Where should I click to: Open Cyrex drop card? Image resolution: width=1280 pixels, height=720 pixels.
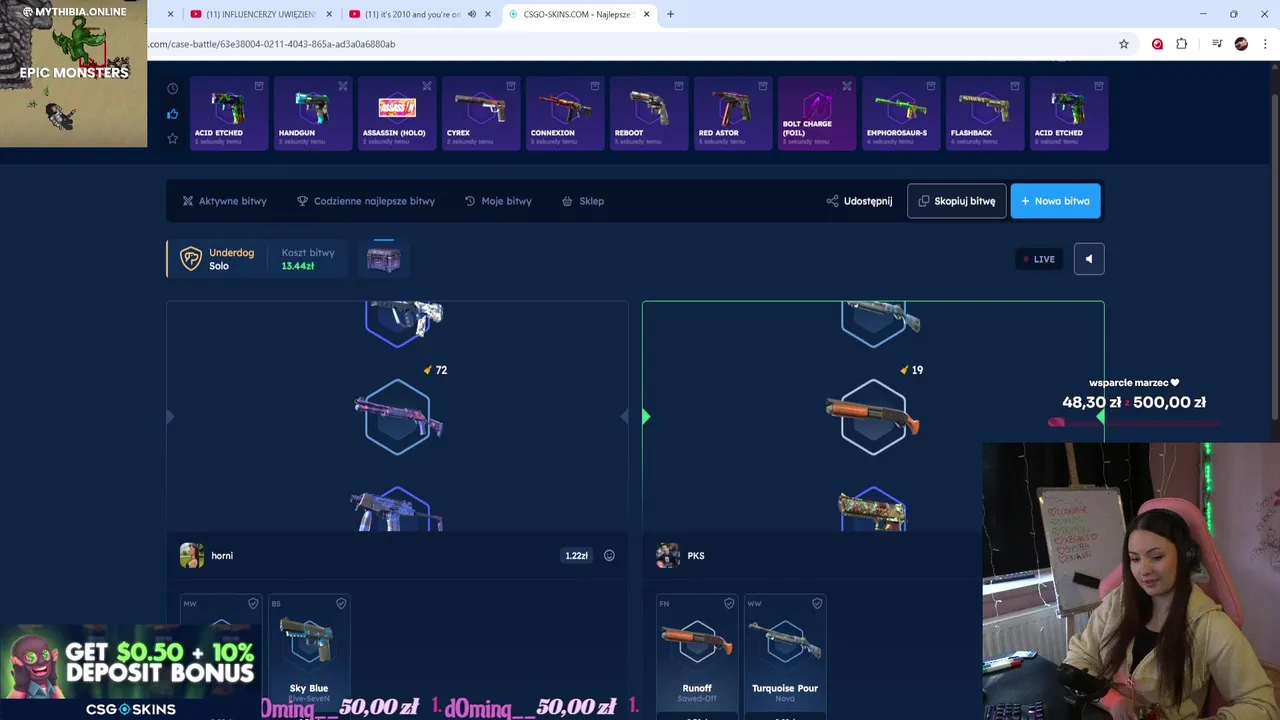[x=481, y=113]
